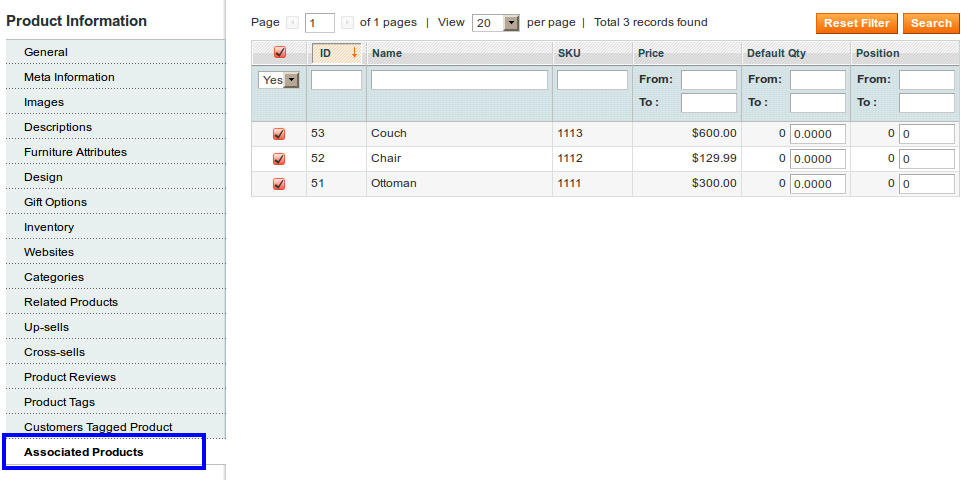Click the page number input field
This screenshot has width=961, height=480.
tap(319, 23)
